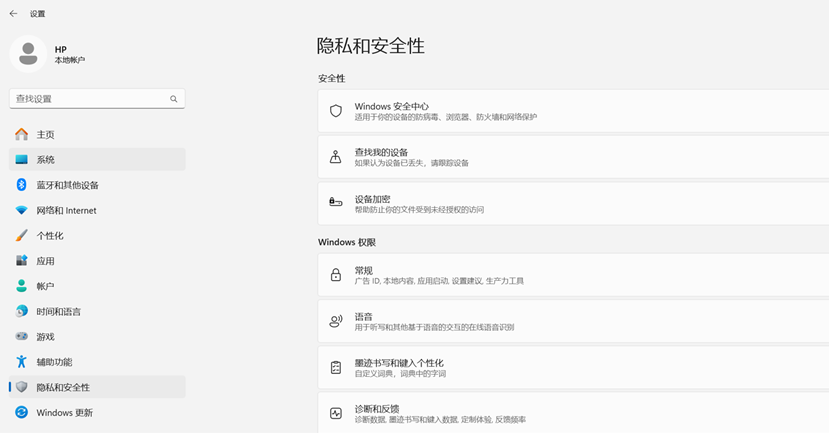Click the 时间和语言 globe clock icon
829x433 pixels.
(21, 311)
